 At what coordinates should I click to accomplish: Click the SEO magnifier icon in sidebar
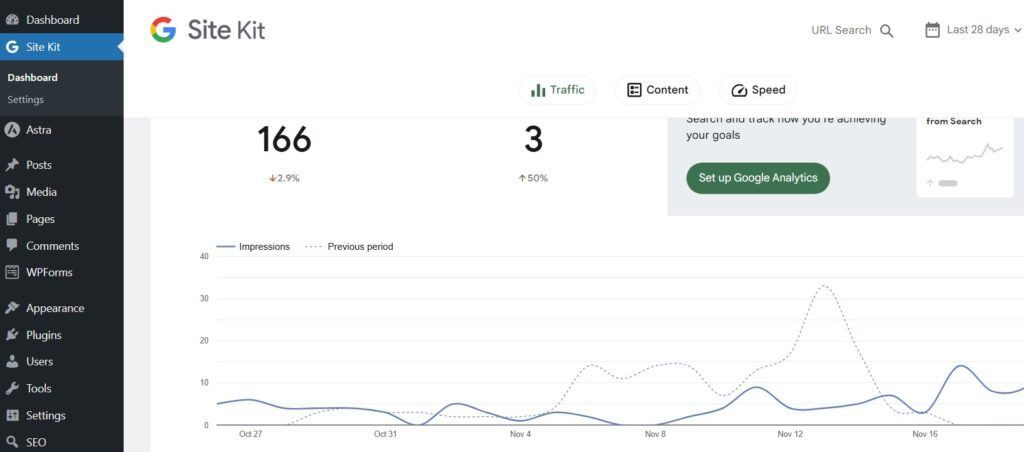coord(12,442)
